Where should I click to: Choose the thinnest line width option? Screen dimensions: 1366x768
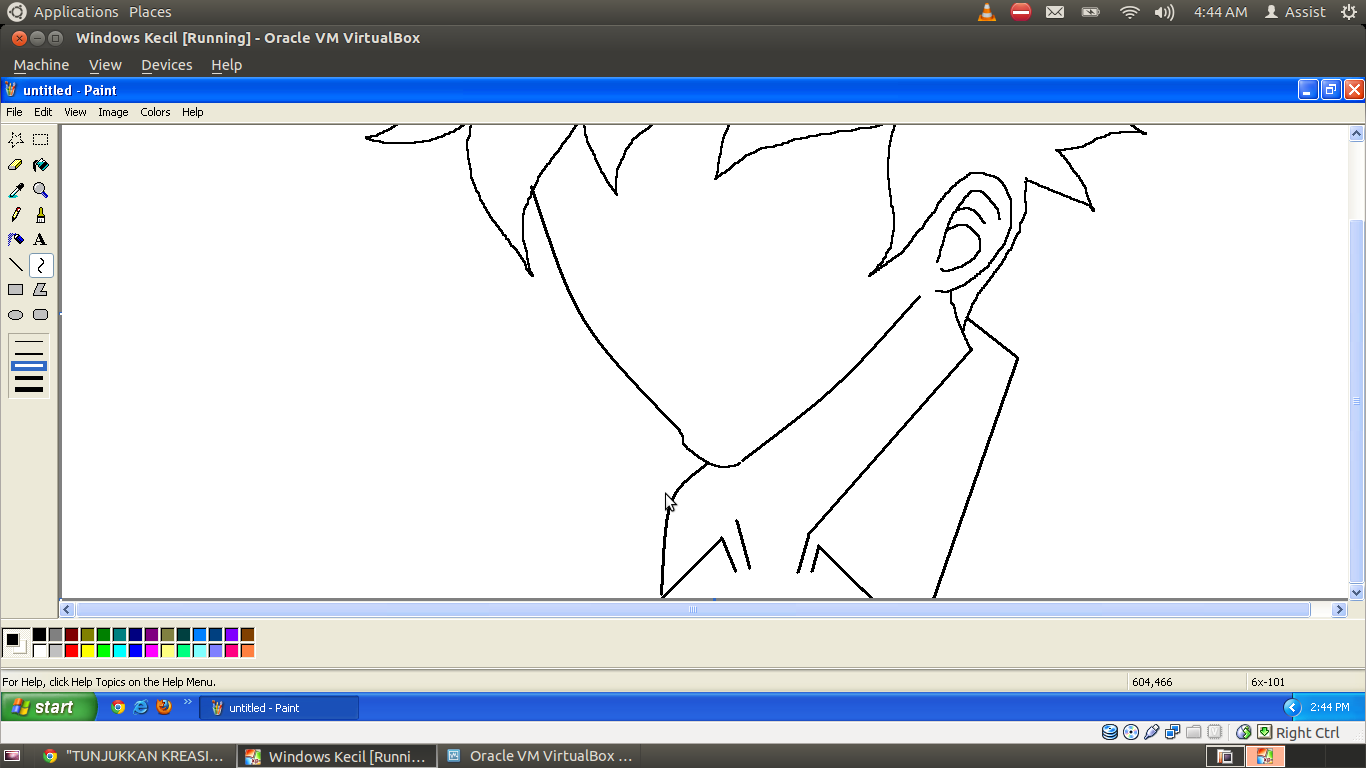click(29, 342)
